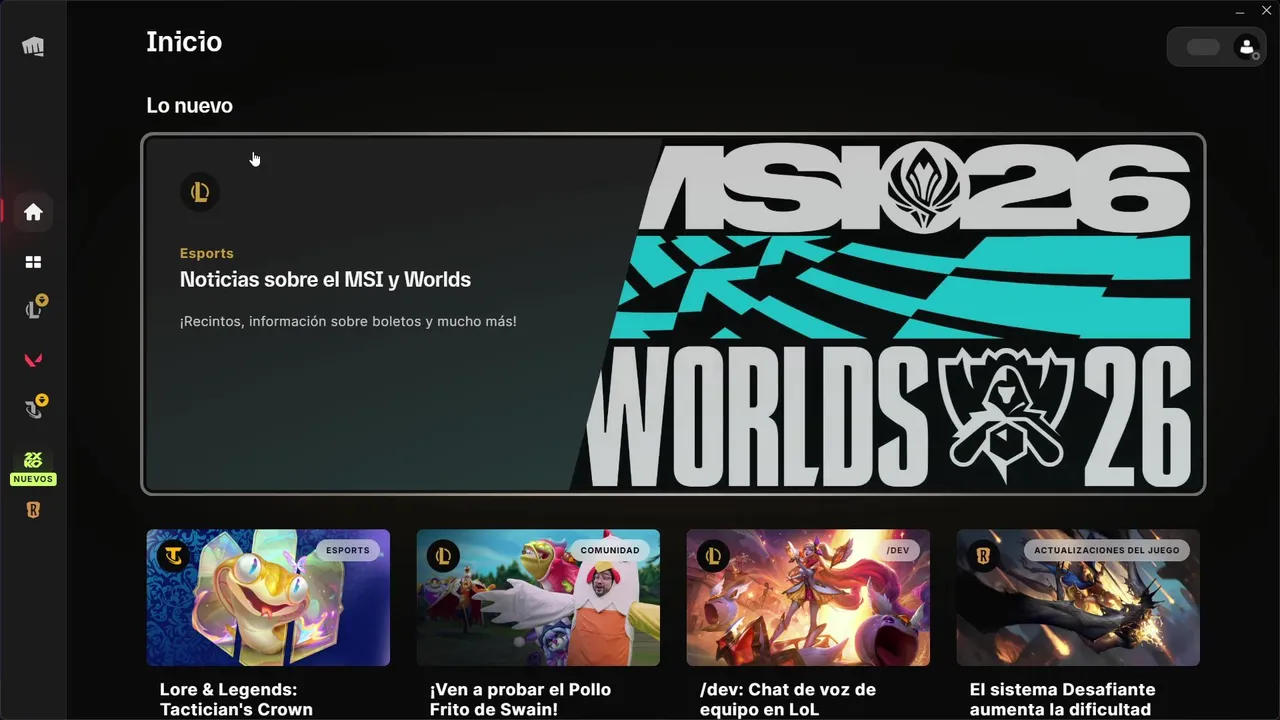1280x720 pixels.
Task: Click the League icon on the Pollo Frito card
Action: [x=443, y=556]
